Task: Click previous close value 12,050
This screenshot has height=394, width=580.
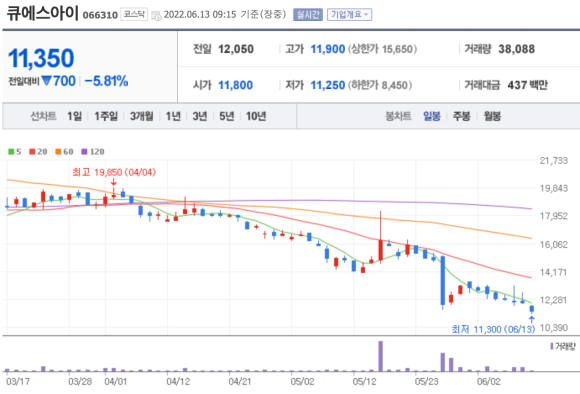Action: (x=236, y=49)
